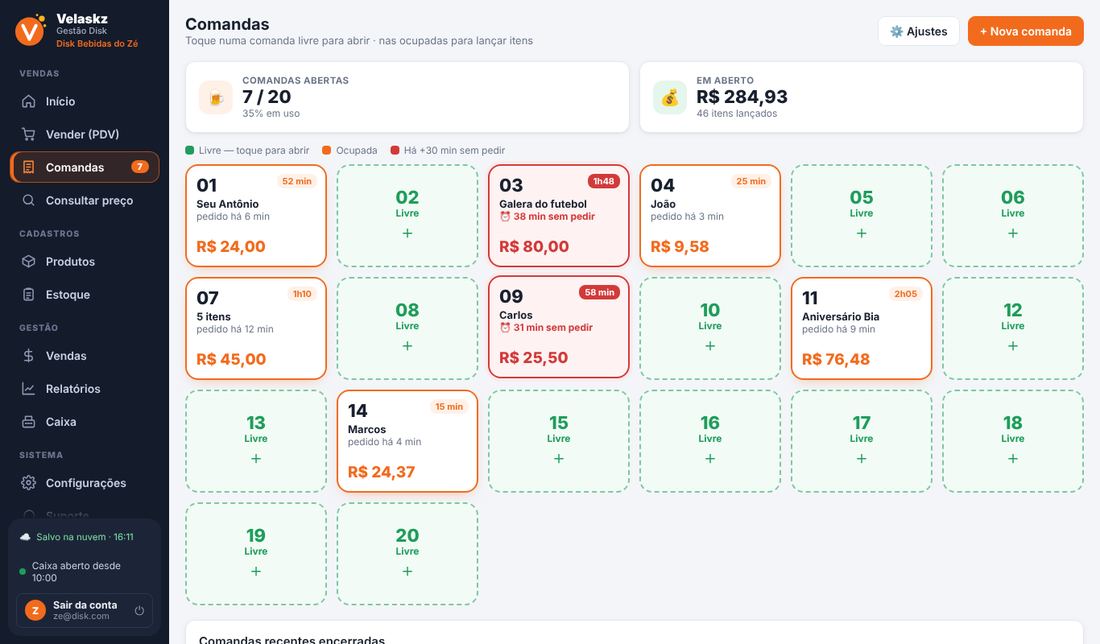The height and width of the screenshot is (644, 1100).
Task: Click the 58 min badge on comanda 09
Action: click(599, 293)
